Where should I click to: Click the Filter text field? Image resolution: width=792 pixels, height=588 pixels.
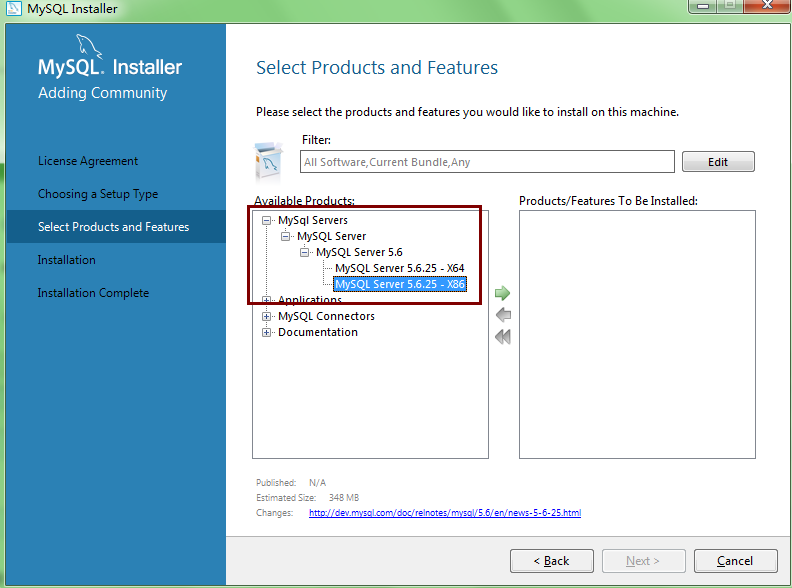click(x=487, y=162)
